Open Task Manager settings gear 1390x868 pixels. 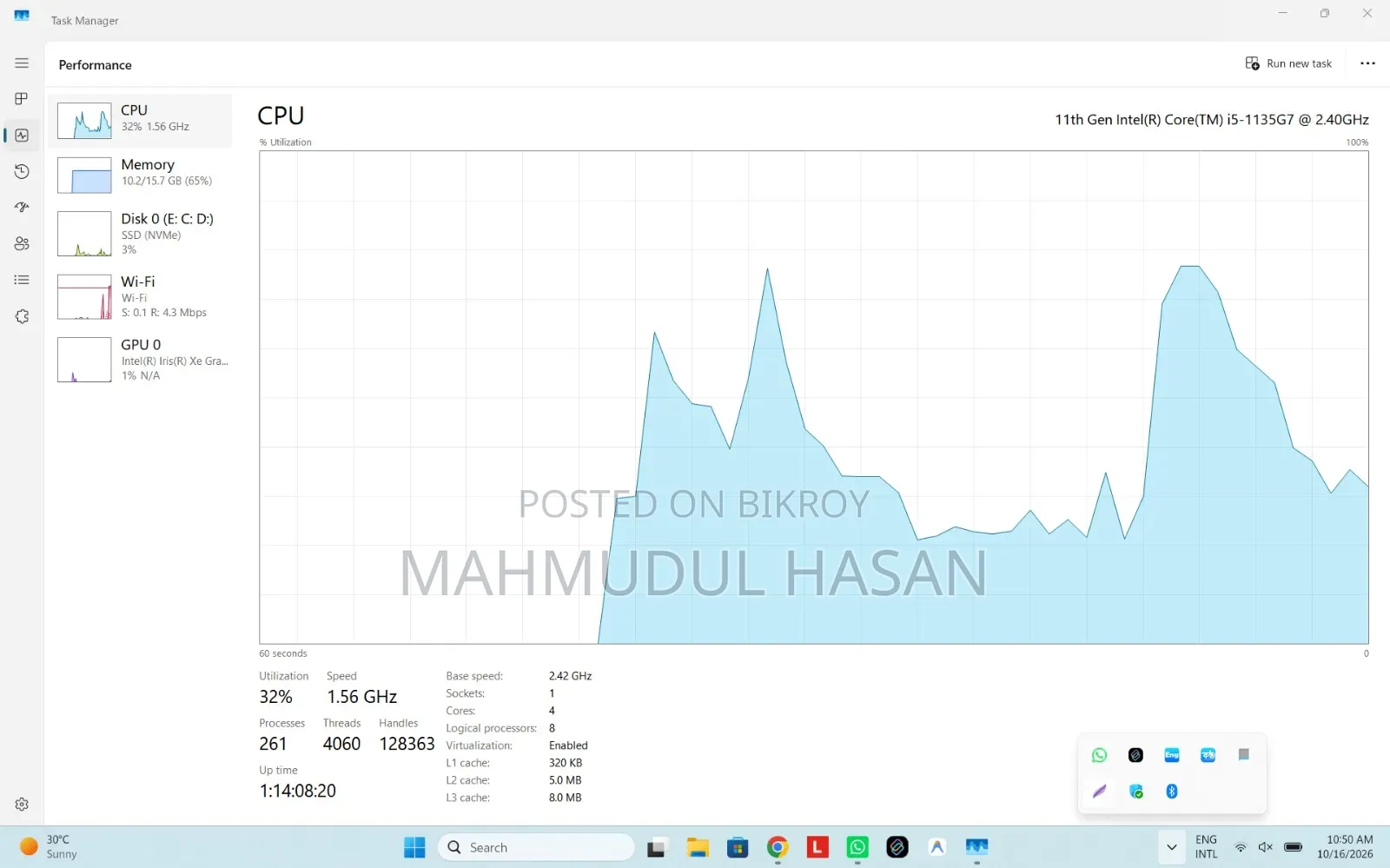click(22, 805)
